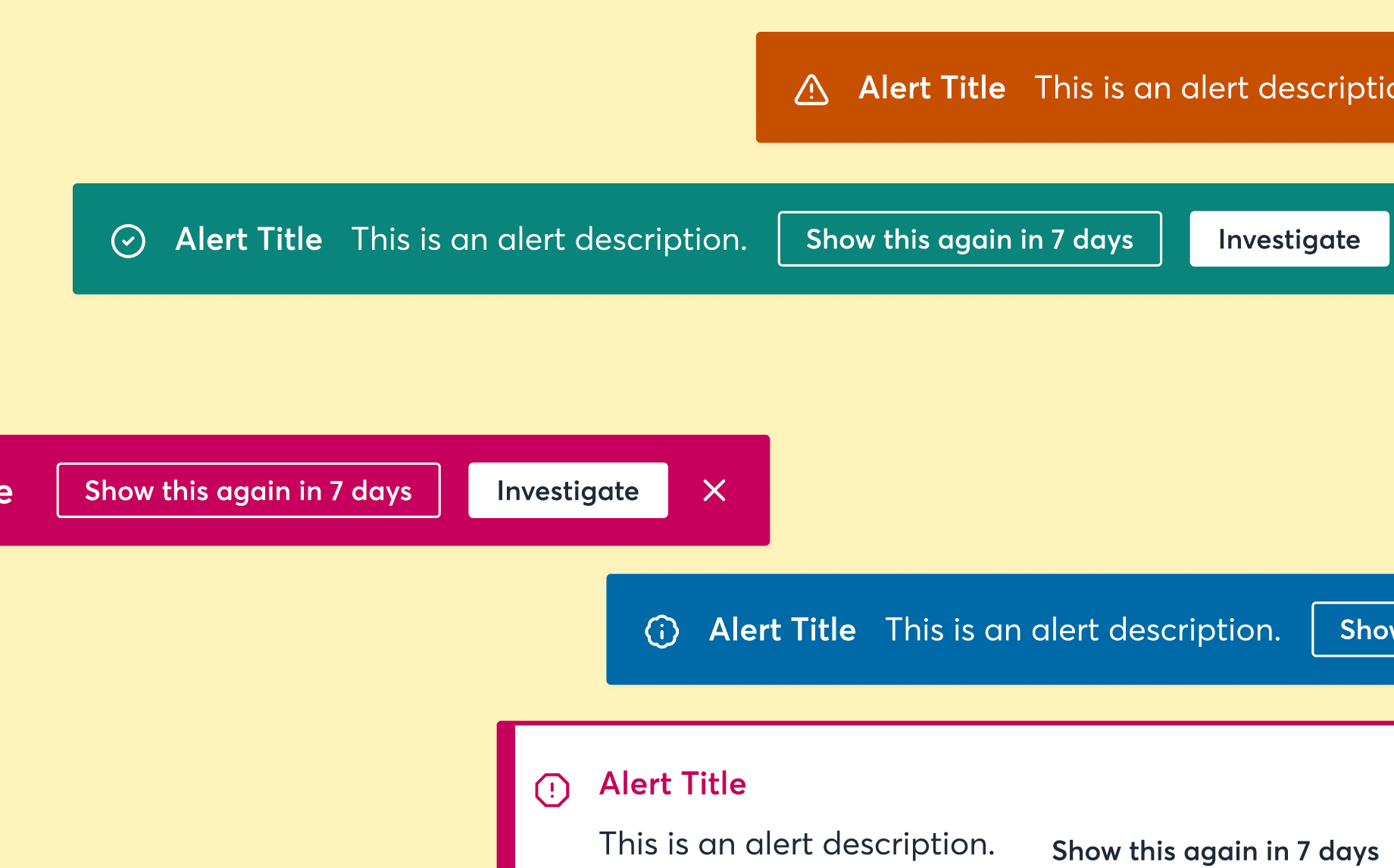Screen dimensions: 1394x868
Task: Click the checkmark circle icon on the teal alert
Action: (x=128, y=239)
